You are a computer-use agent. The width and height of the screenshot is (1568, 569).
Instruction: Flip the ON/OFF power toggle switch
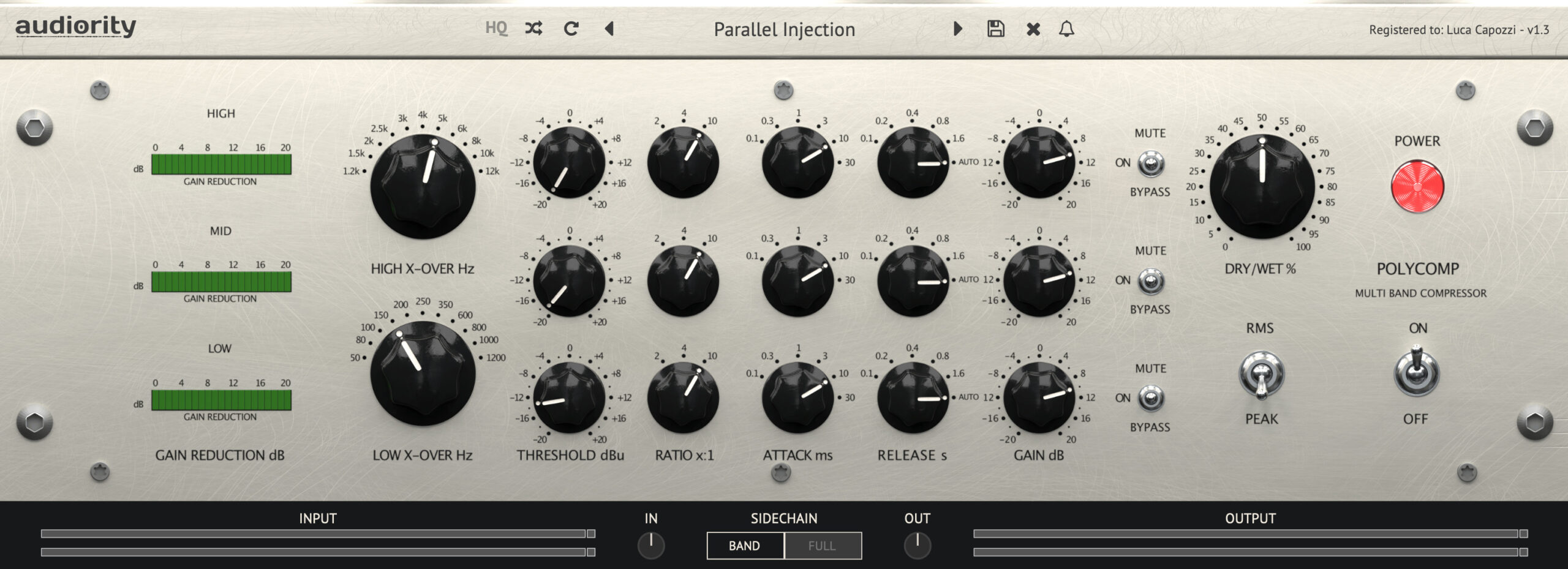pos(1417,372)
